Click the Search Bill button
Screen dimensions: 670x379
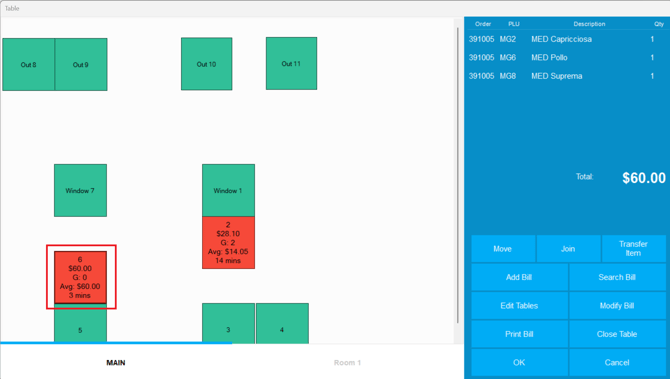(x=617, y=277)
